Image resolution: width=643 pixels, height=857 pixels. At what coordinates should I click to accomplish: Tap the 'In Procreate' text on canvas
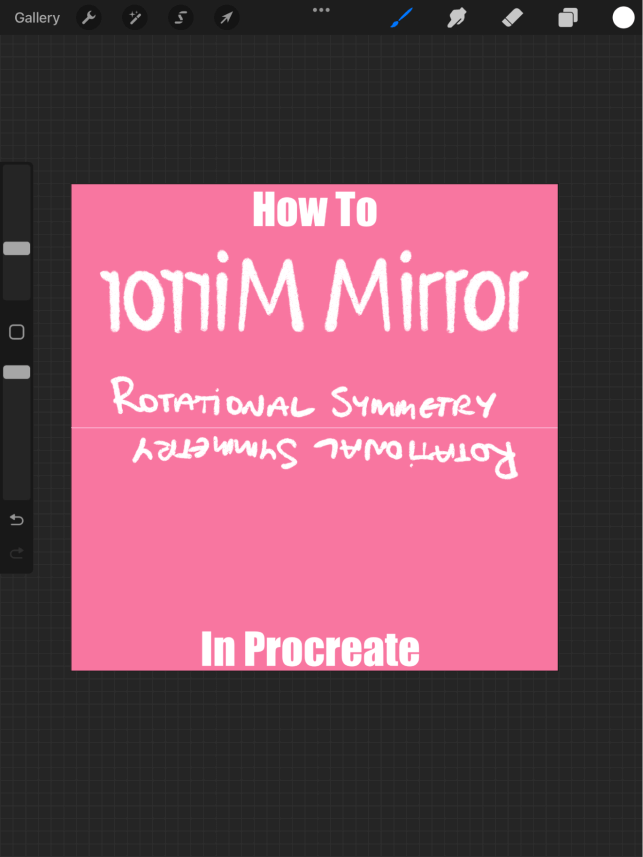pos(310,649)
